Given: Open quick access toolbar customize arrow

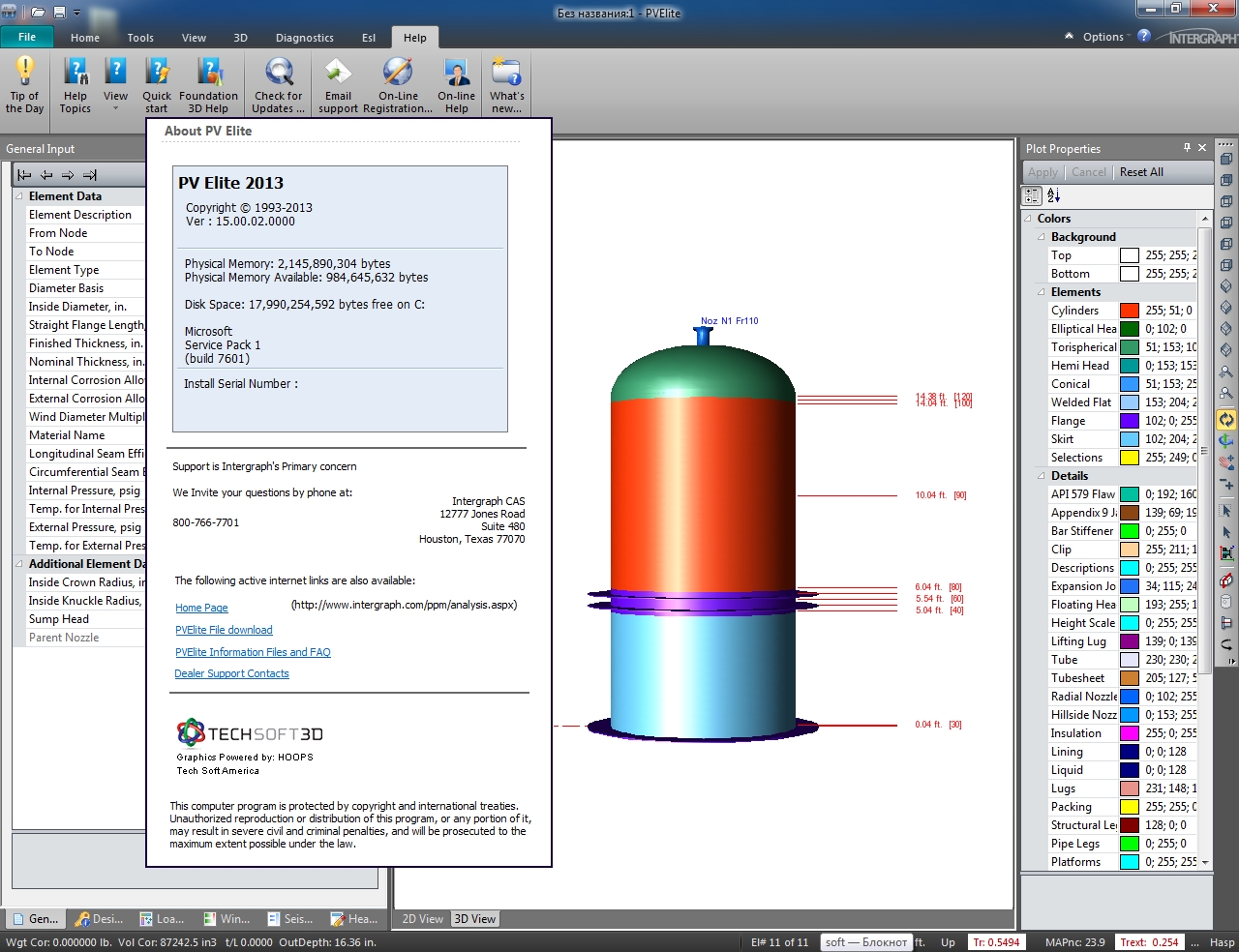Looking at the screenshot, I should point(77,14).
